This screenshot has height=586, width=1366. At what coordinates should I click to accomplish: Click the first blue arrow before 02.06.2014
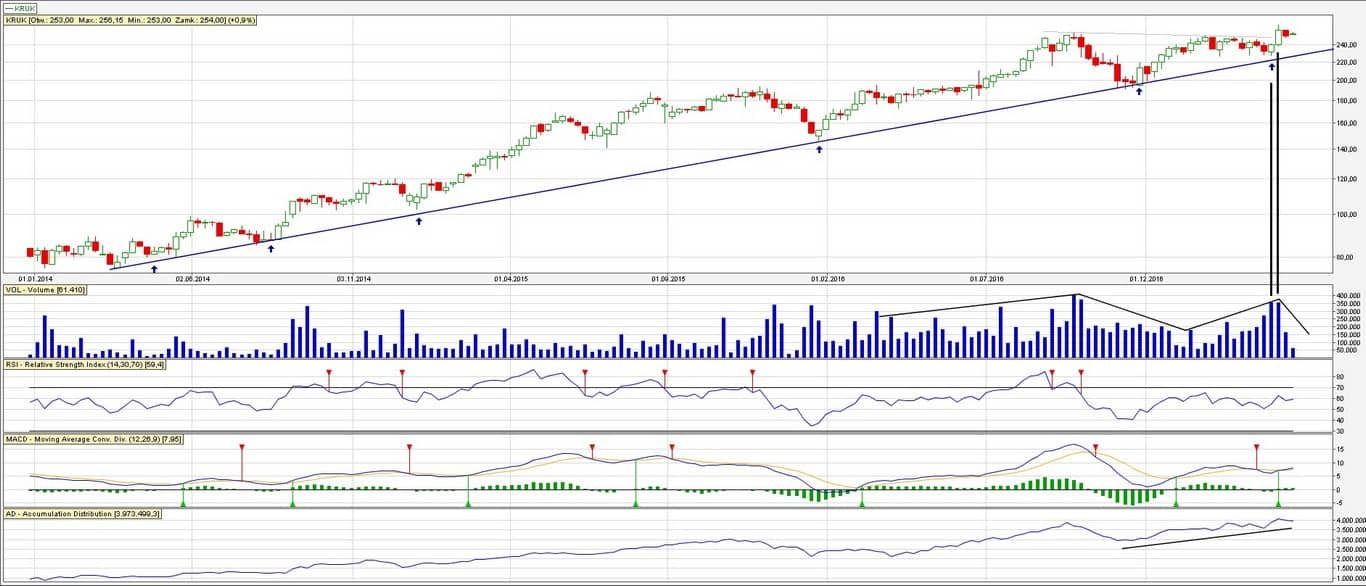(x=153, y=268)
